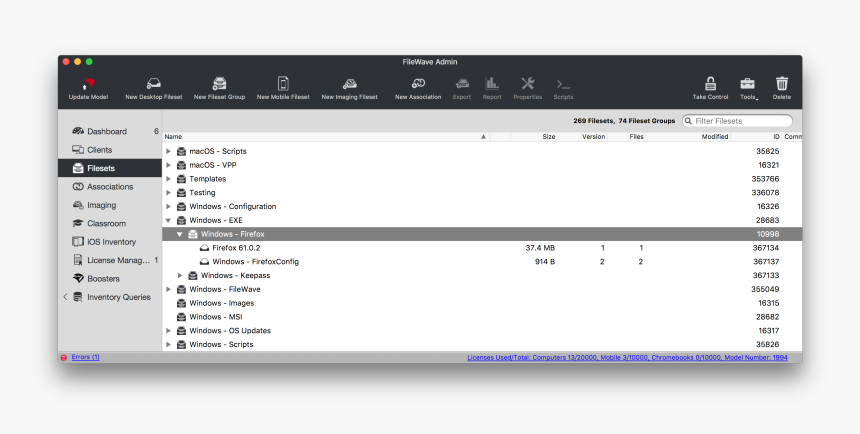Open Associations in the sidebar
This screenshot has width=860, height=434.
tap(110, 187)
